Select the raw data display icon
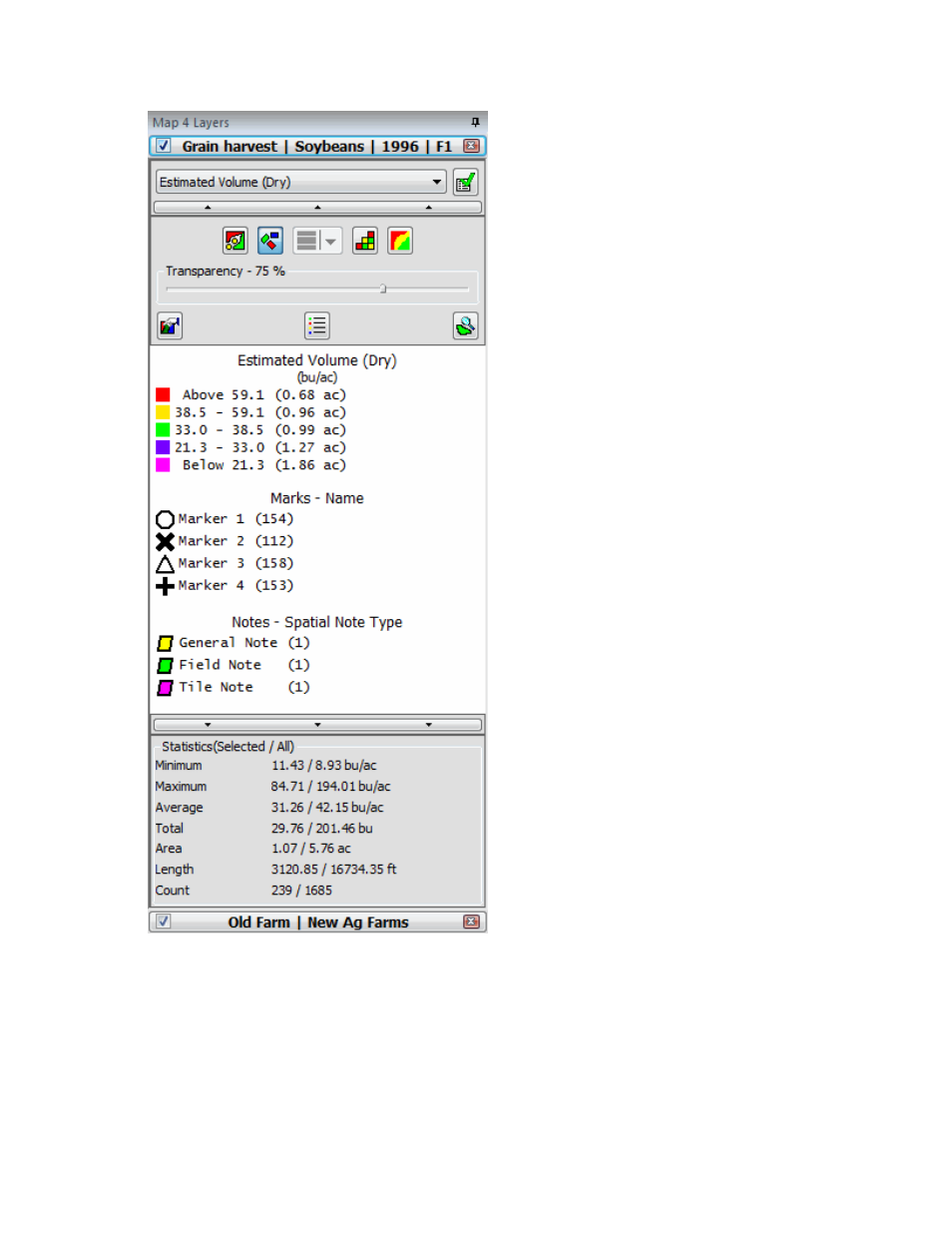The height and width of the screenshot is (1233, 952). tap(236, 241)
